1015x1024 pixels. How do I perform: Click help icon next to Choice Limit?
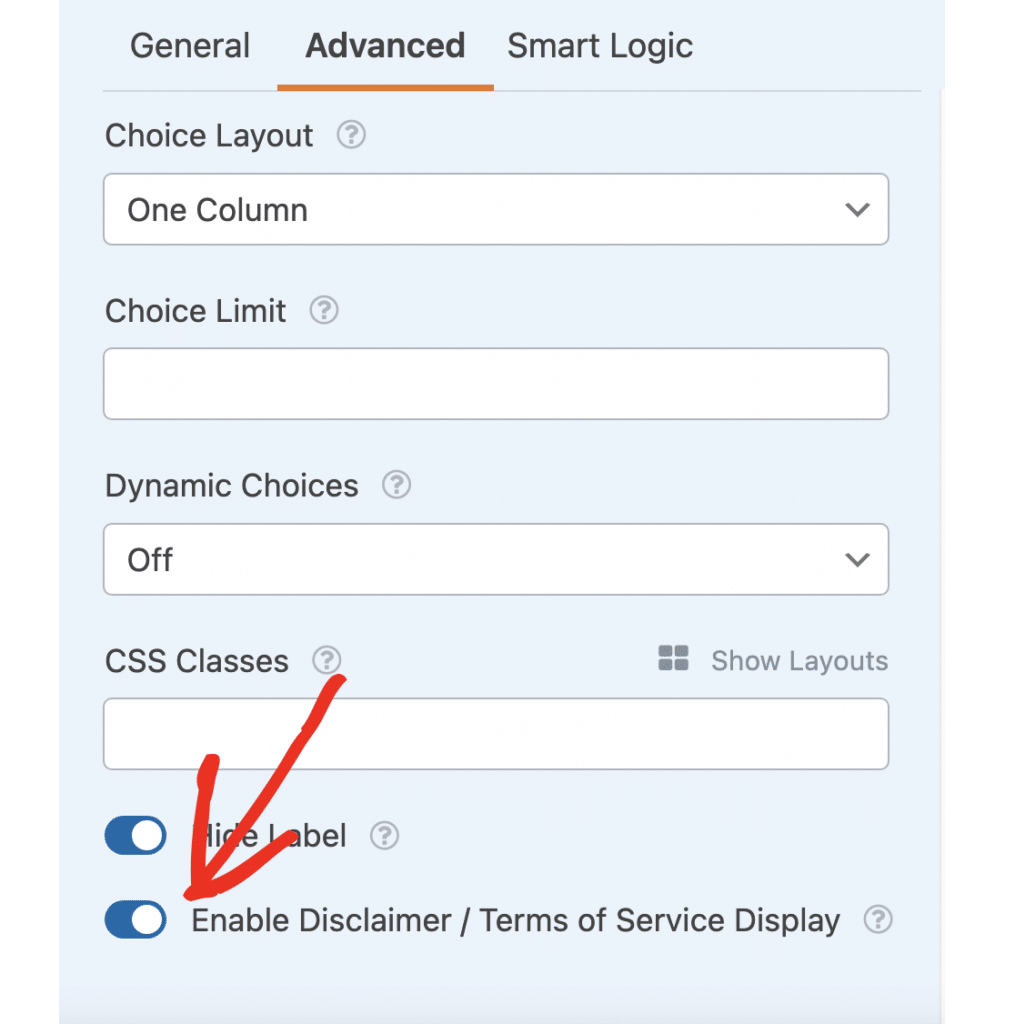click(324, 310)
